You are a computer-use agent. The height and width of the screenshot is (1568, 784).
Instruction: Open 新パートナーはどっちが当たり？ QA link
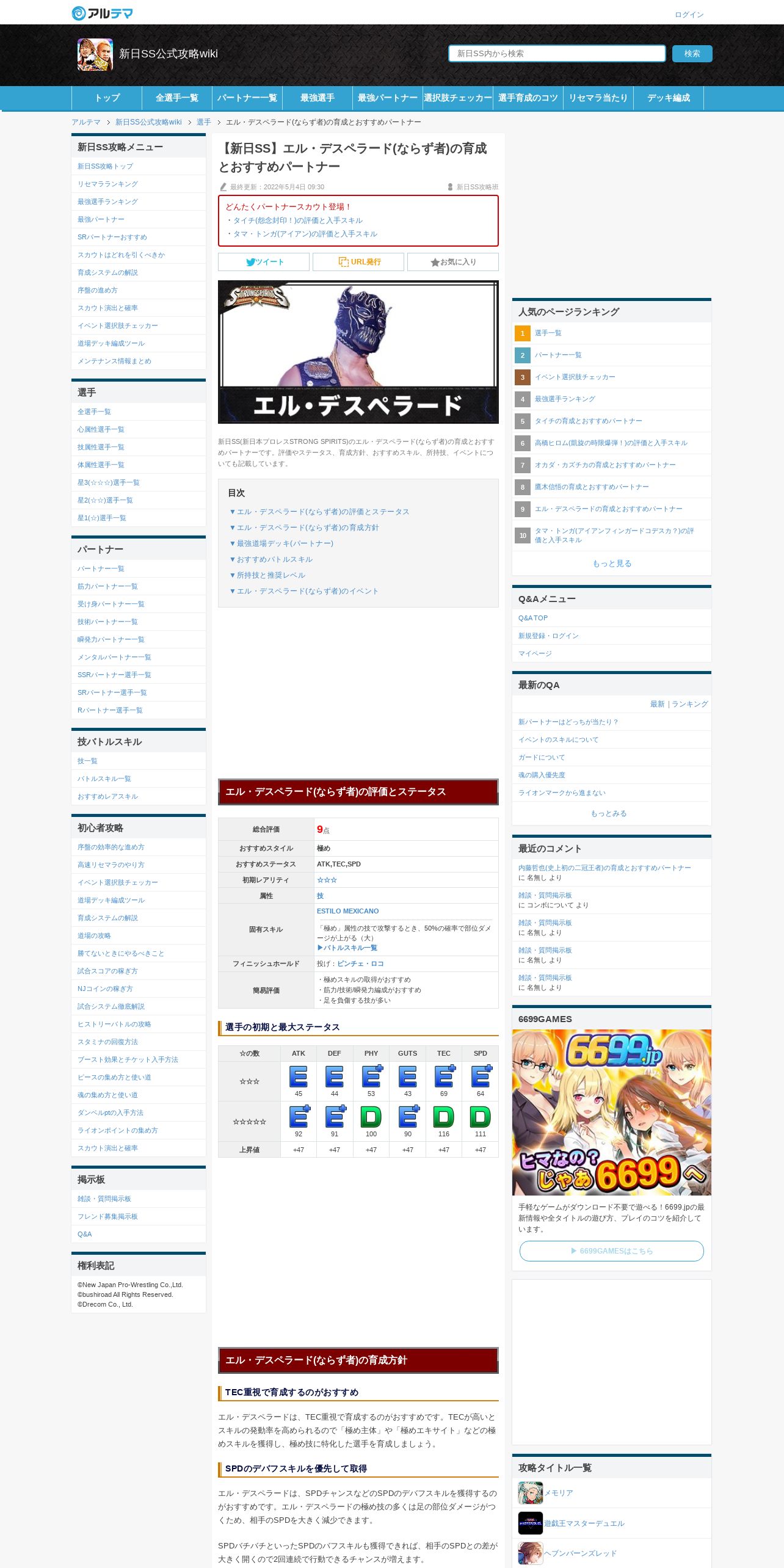pos(568,722)
